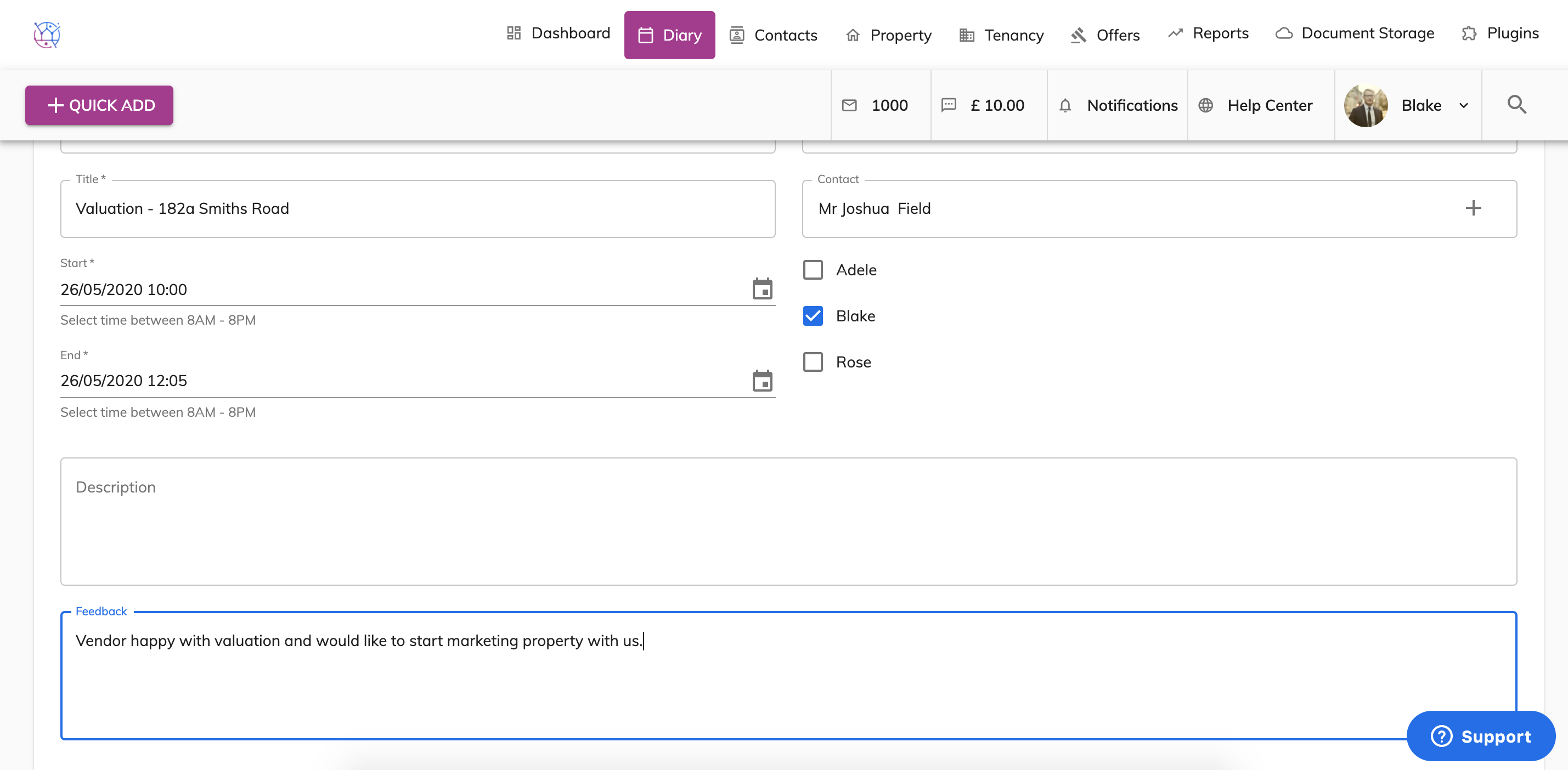Click the SMS balance chat icon
Image resolution: width=1568 pixels, height=770 pixels.
tap(949, 105)
